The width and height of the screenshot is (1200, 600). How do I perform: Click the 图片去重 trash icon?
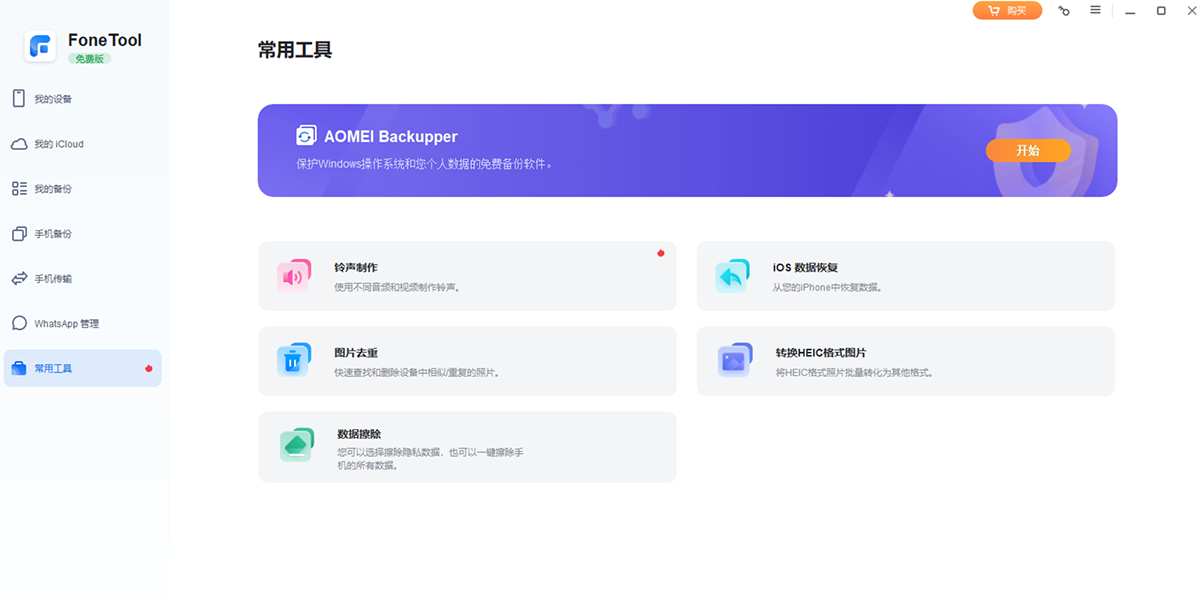point(294,360)
